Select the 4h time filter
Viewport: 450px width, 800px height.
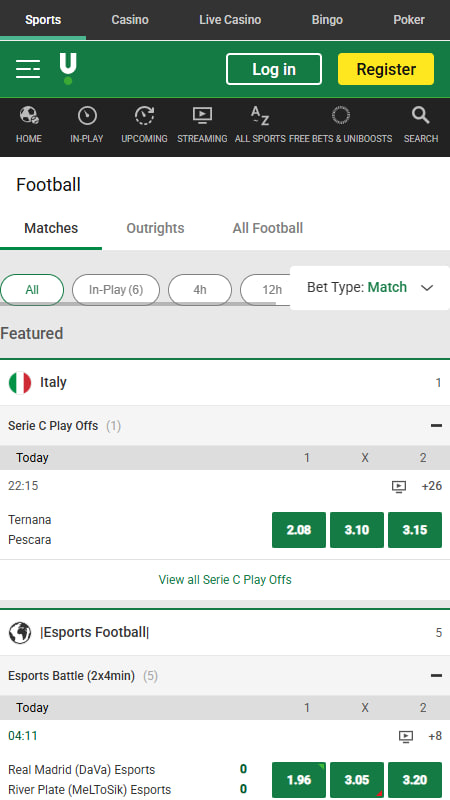200,290
